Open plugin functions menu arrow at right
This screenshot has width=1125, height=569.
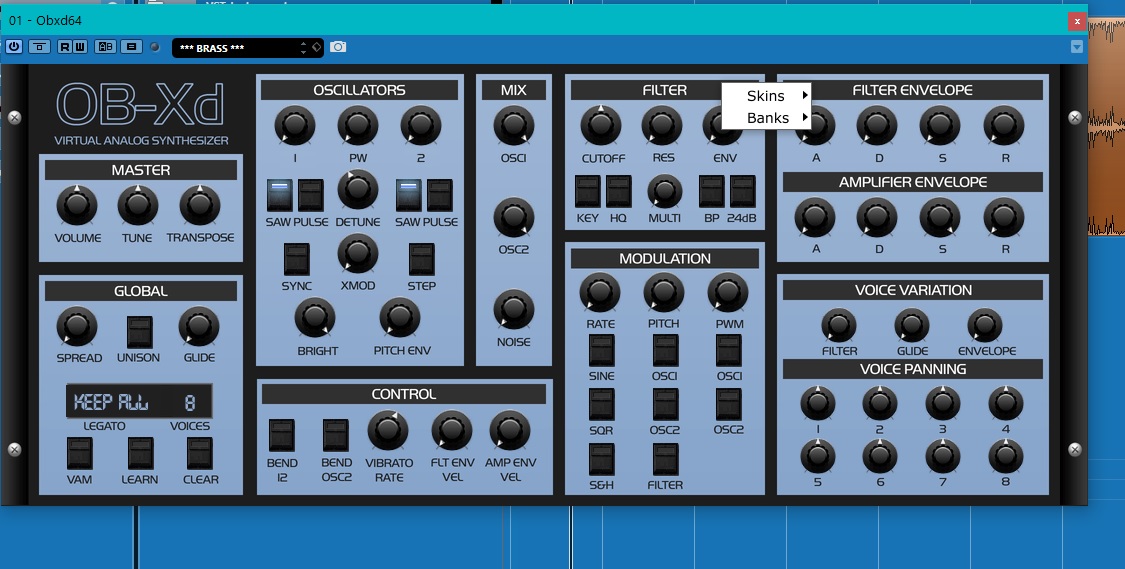pyautogui.click(x=1076, y=47)
